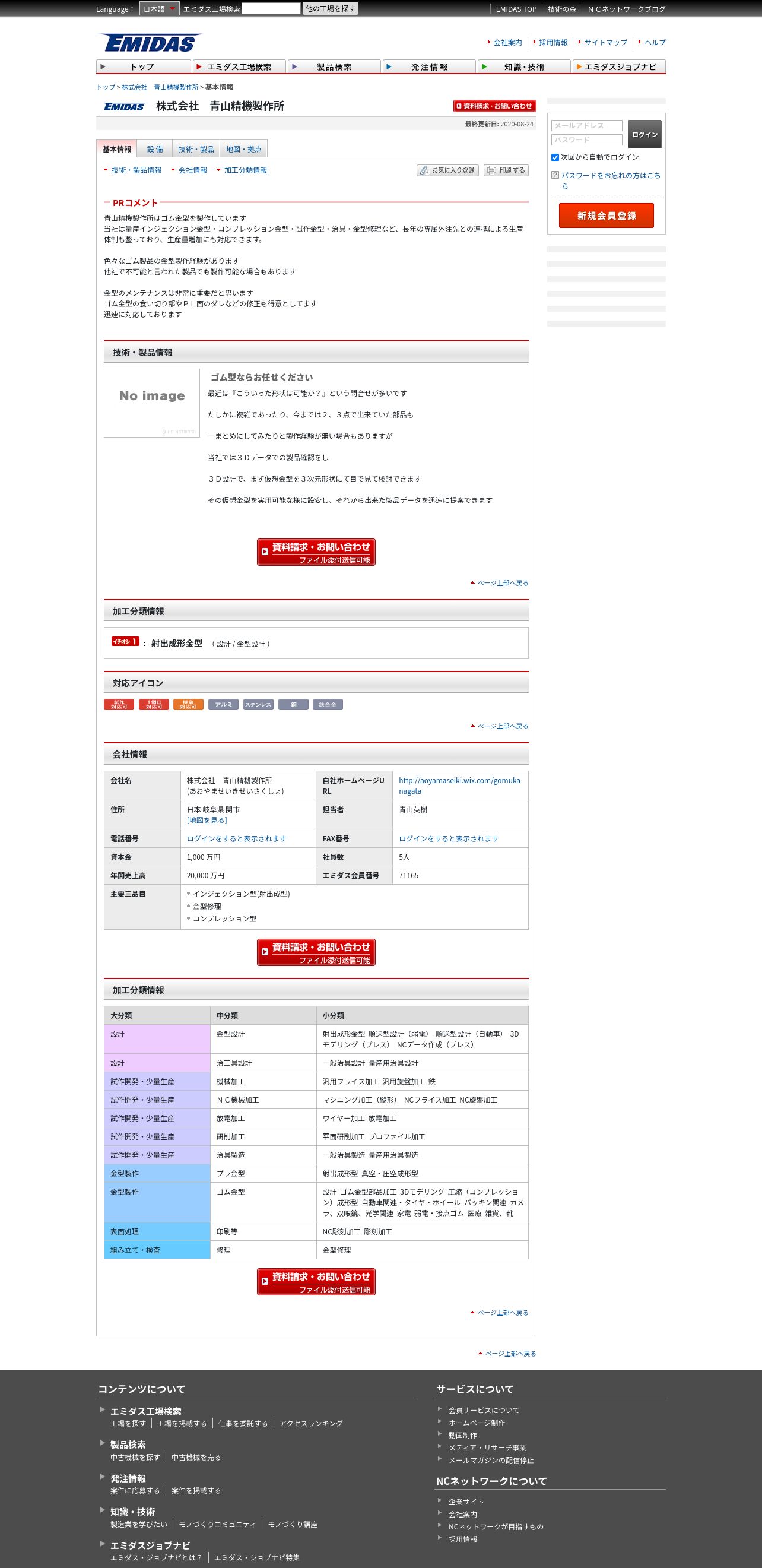Click the 新規会員登録 button
This screenshot has width=762, height=1568.
[x=606, y=216]
